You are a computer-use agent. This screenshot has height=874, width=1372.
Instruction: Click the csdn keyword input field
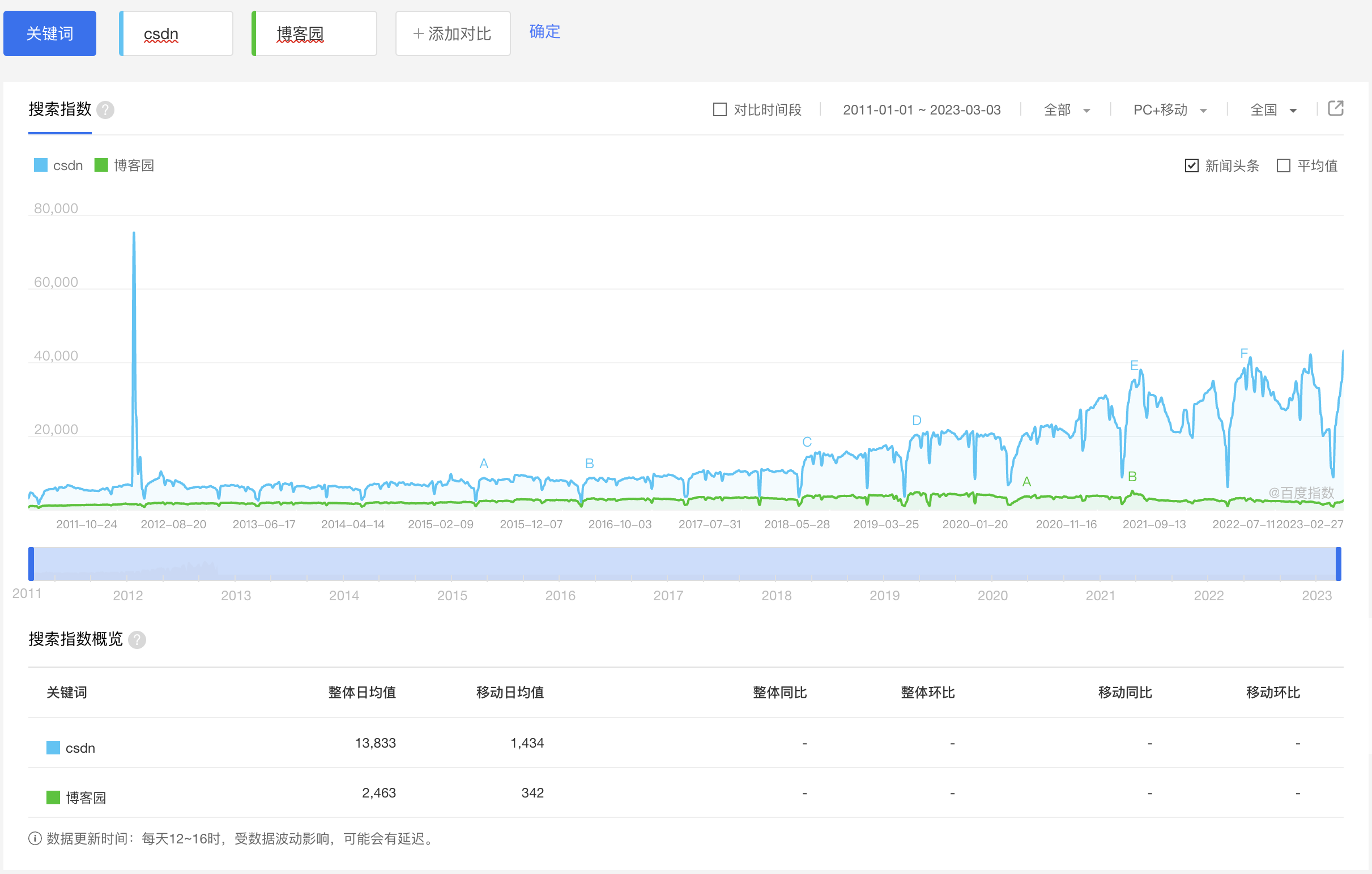pyautogui.click(x=177, y=33)
